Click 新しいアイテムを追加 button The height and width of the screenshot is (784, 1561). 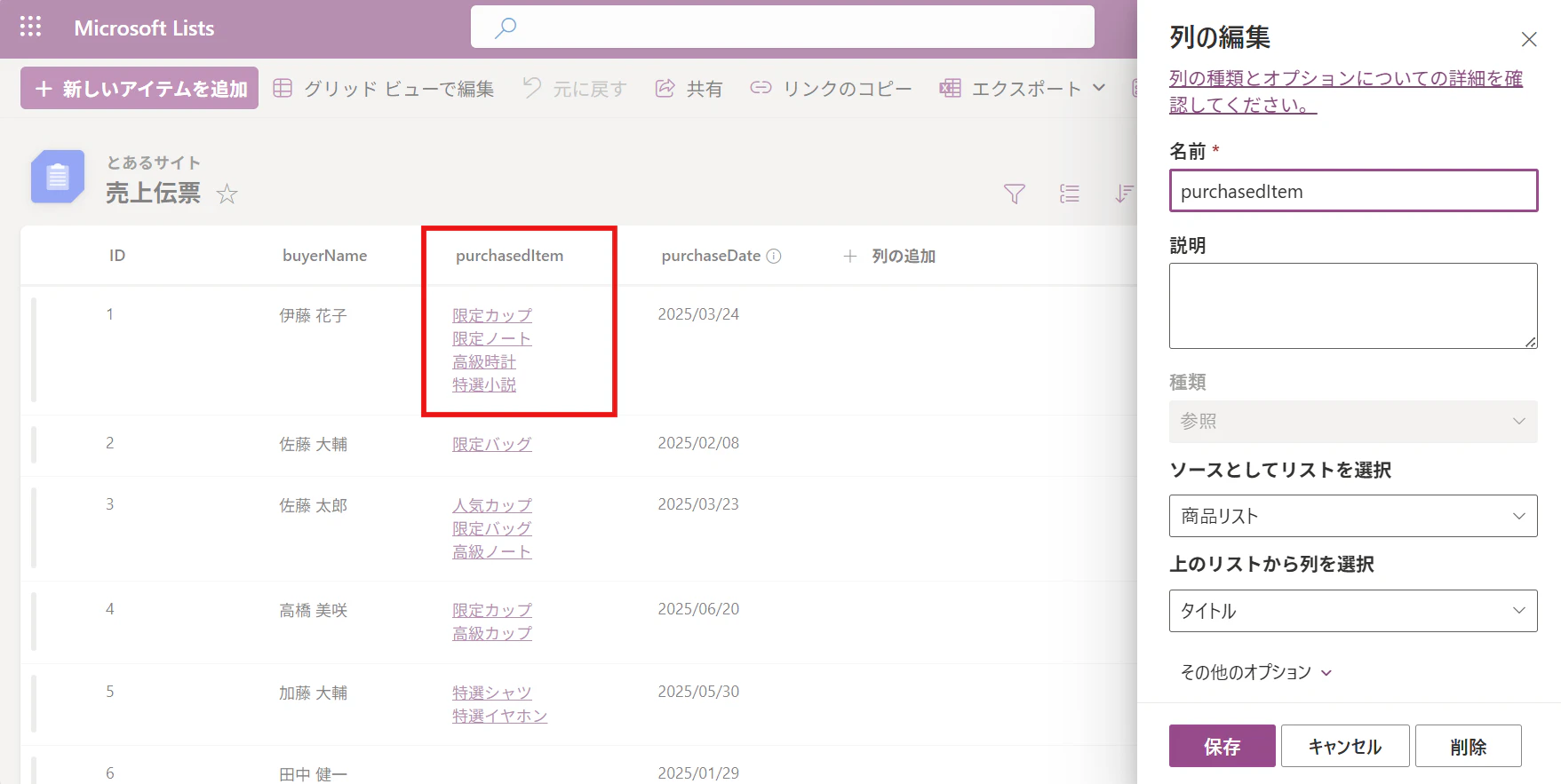(139, 88)
